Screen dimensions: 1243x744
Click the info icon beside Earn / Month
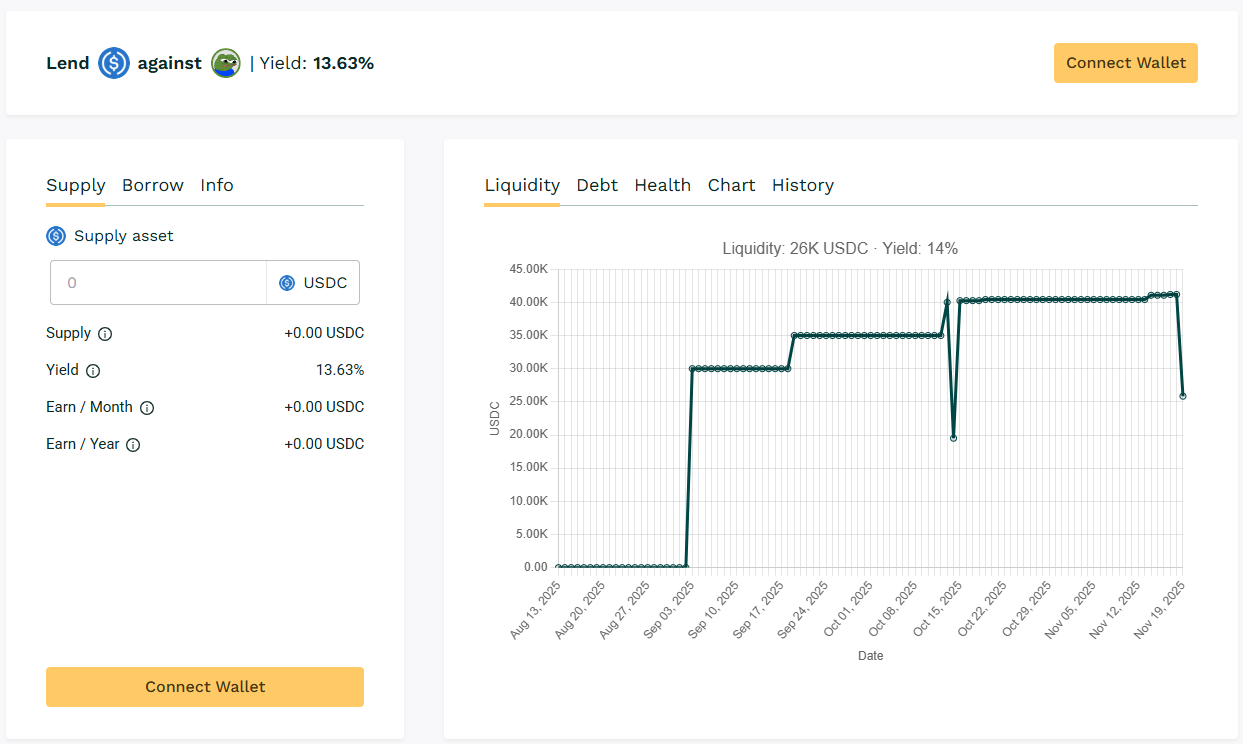pos(147,408)
